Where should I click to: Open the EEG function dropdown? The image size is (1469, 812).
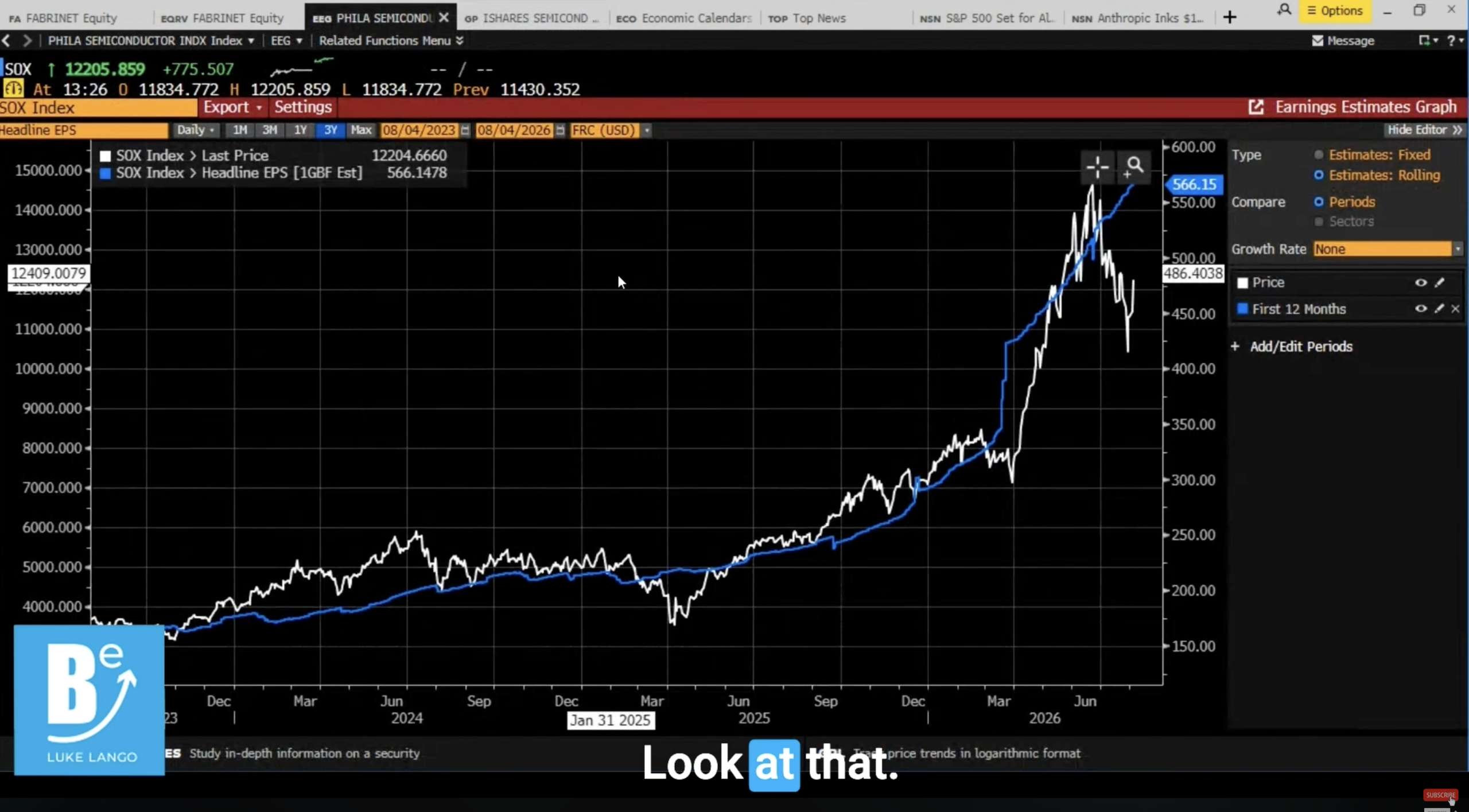(286, 41)
